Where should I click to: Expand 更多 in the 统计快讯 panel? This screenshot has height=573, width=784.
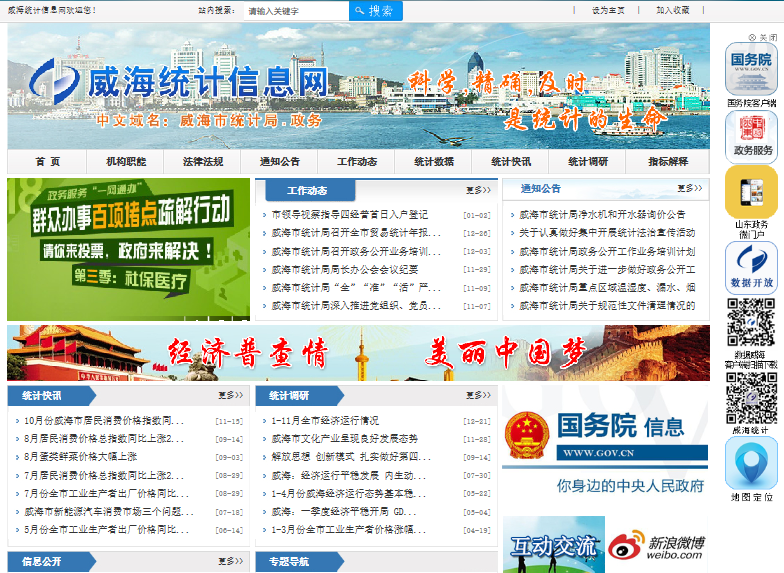click(230, 395)
